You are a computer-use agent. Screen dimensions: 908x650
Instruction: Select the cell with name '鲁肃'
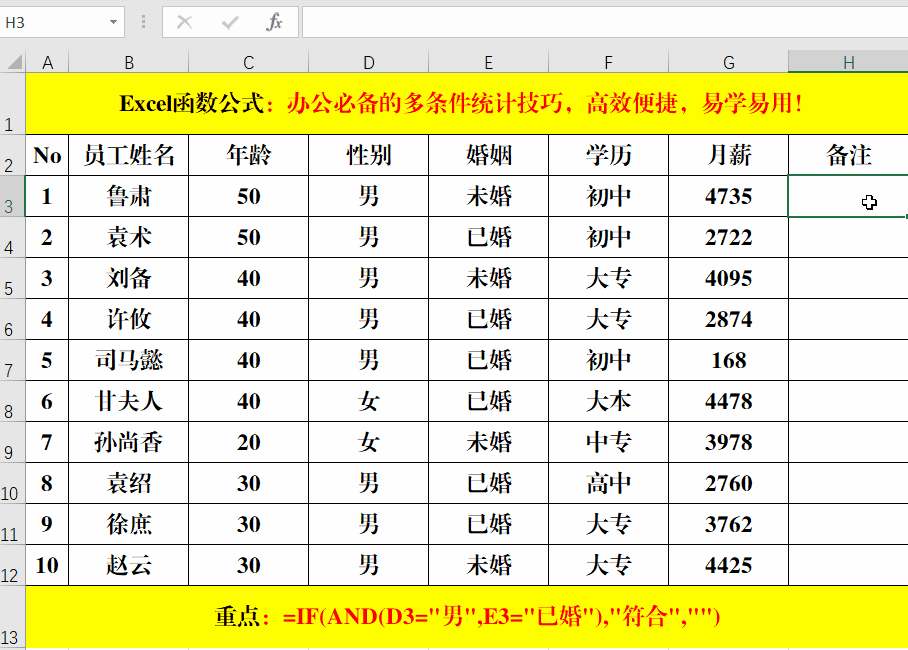129,196
